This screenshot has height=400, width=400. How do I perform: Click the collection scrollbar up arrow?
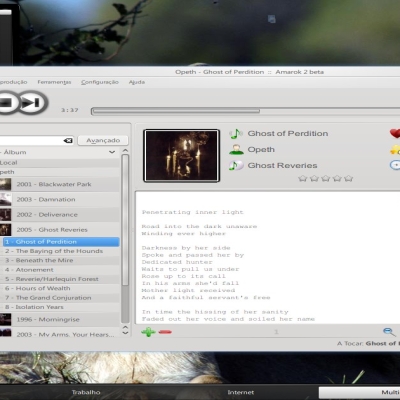pyautogui.click(x=125, y=151)
